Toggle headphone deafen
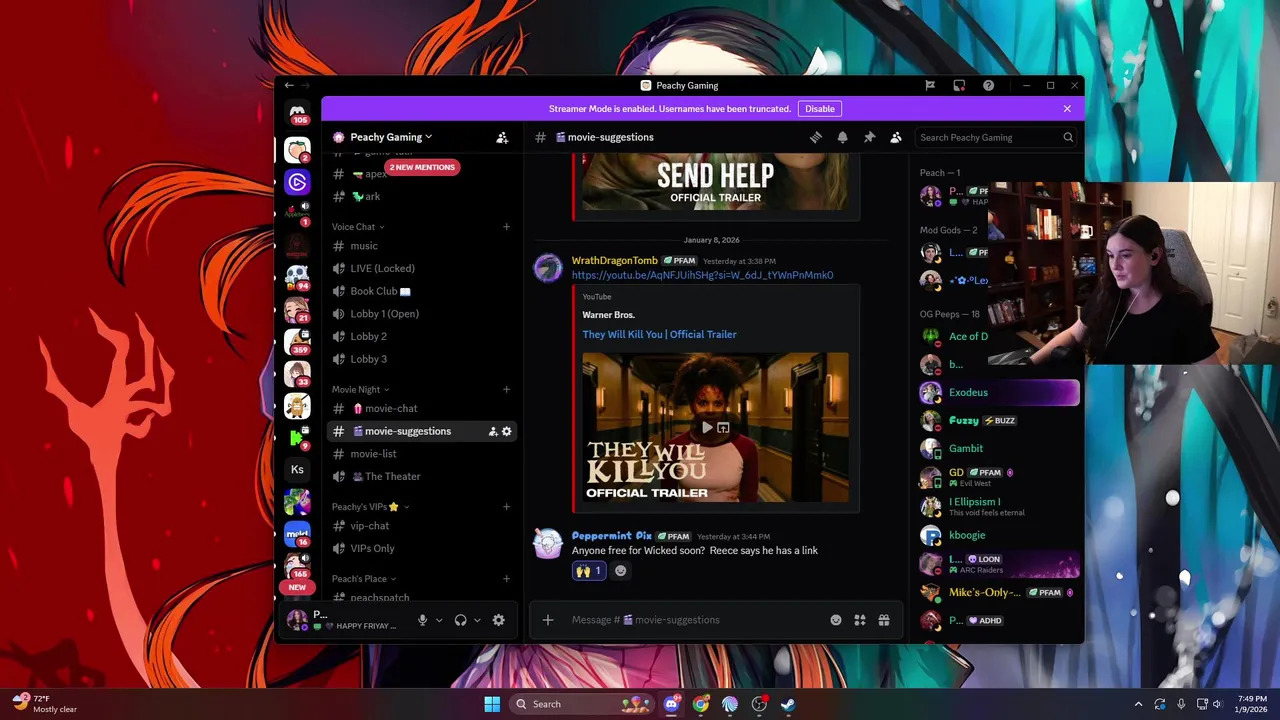The image size is (1280, 720). pos(460,620)
